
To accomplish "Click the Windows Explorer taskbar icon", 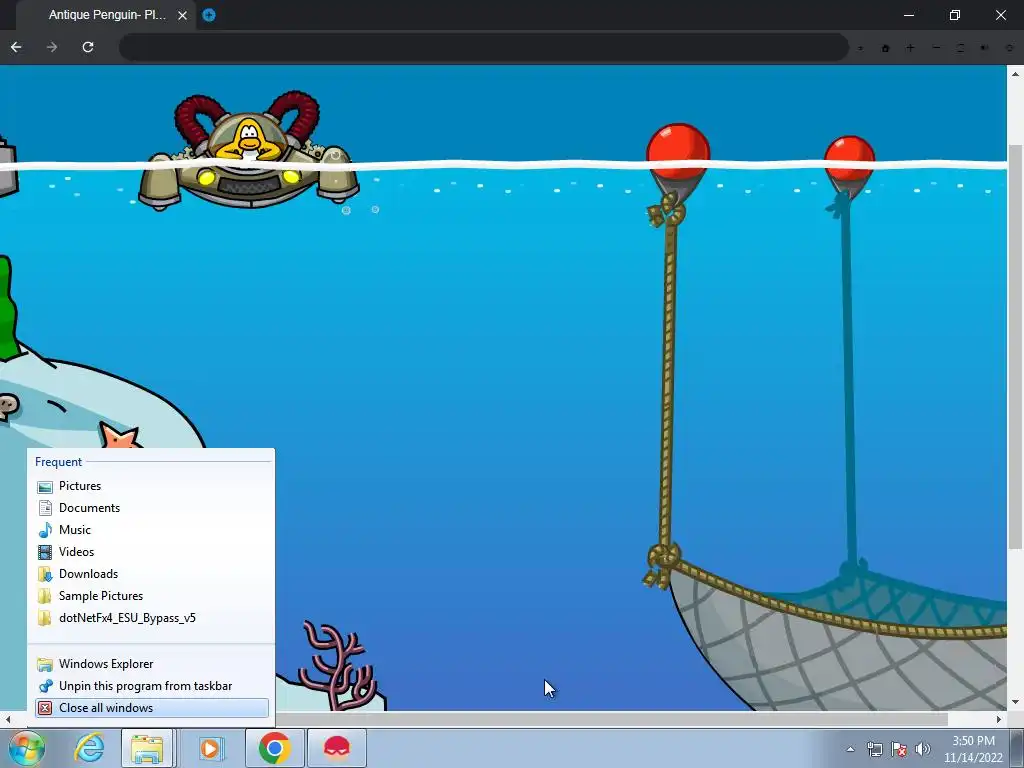I will pos(147,748).
